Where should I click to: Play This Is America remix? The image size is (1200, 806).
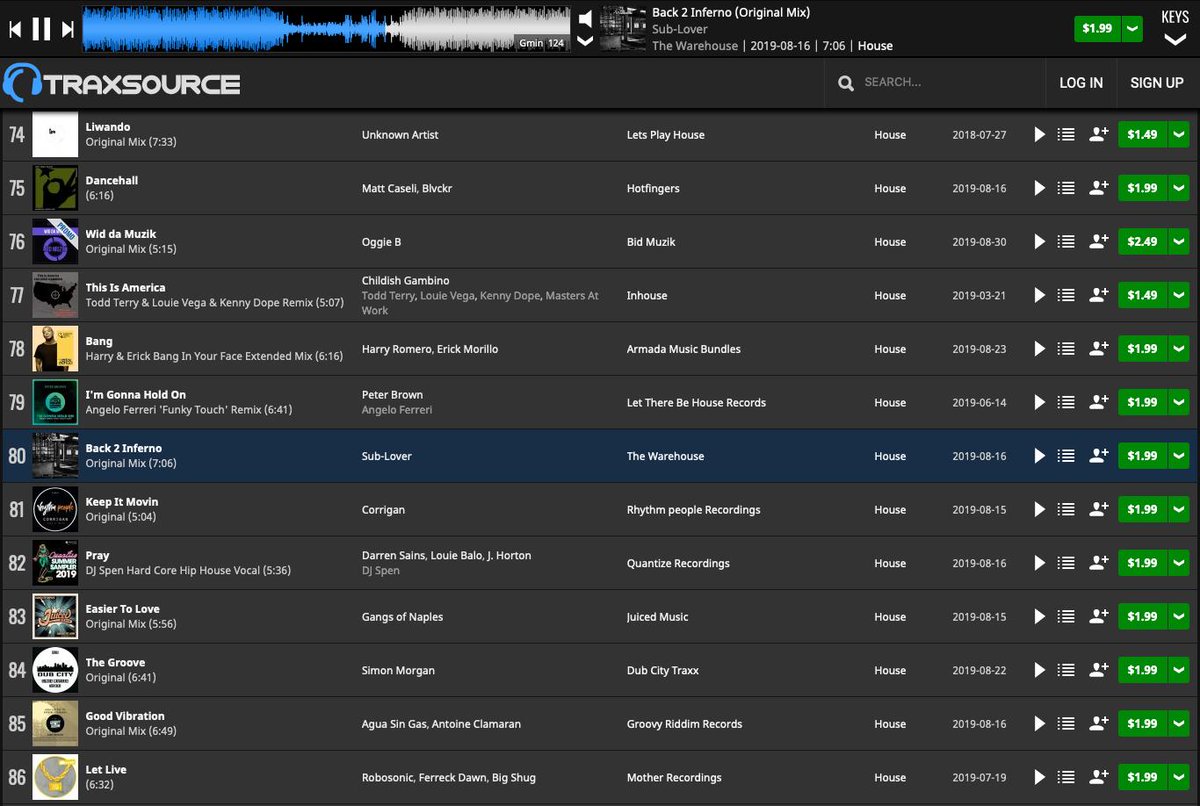[x=1039, y=295]
